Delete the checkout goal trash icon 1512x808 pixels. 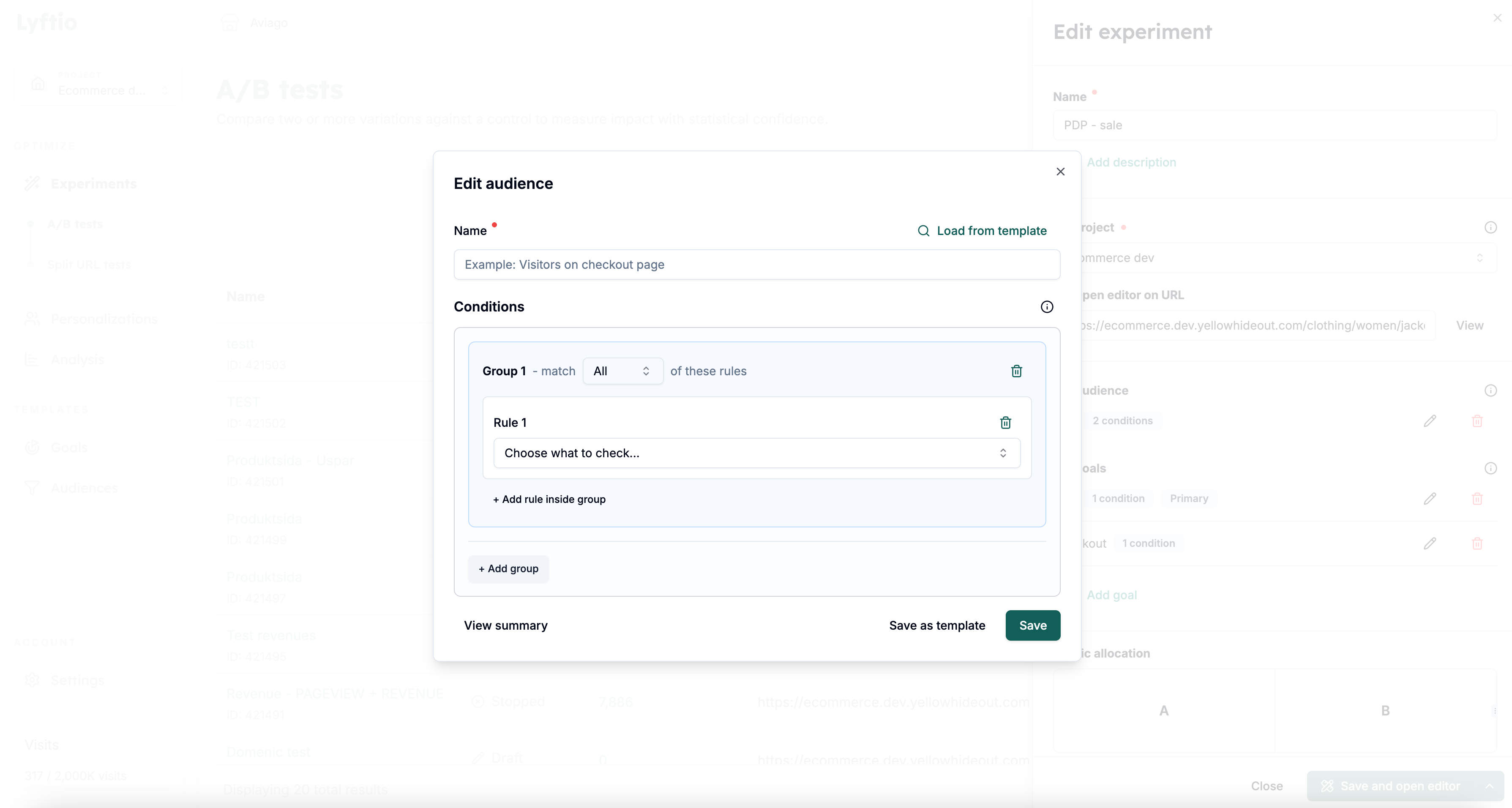[x=1477, y=543]
